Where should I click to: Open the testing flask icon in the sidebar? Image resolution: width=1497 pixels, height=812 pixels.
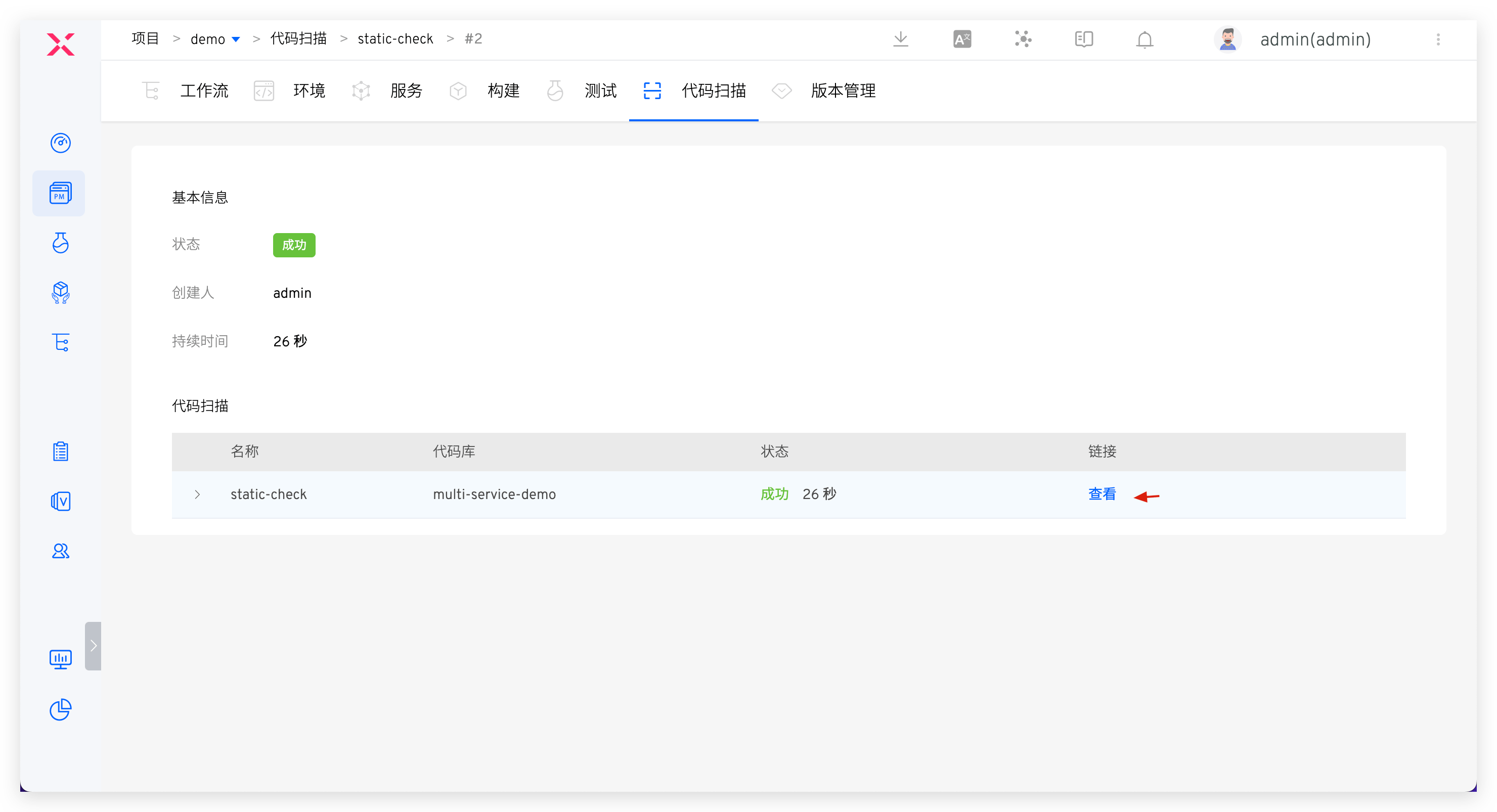(x=61, y=243)
